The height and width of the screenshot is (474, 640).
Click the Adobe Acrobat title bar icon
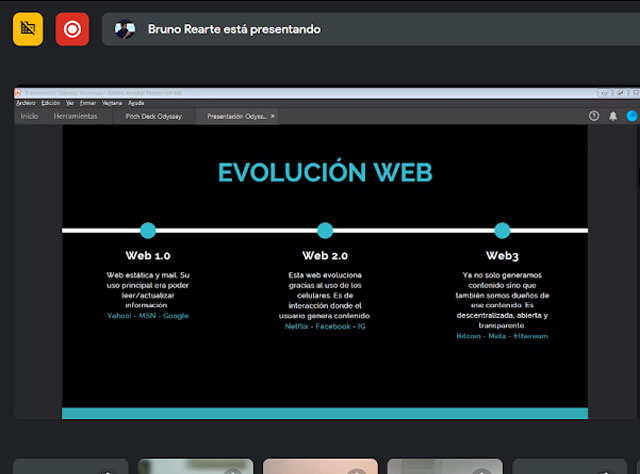pos(19,93)
